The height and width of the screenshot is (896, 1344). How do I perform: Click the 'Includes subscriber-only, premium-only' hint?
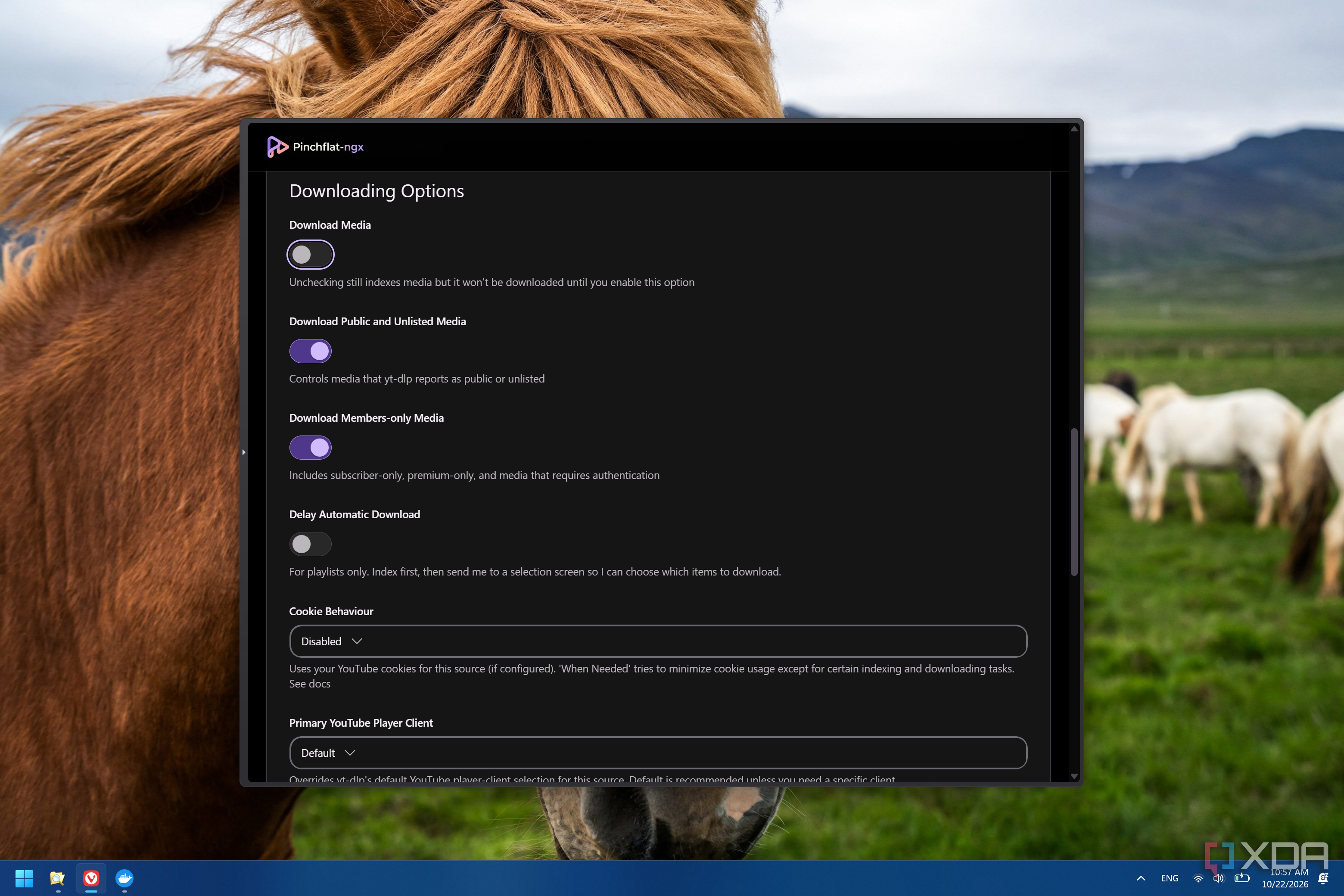point(474,476)
